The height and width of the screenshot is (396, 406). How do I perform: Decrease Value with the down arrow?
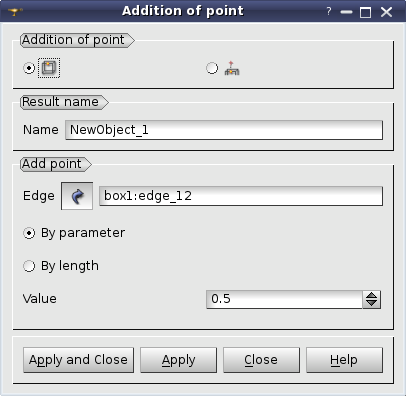pyautogui.click(x=371, y=303)
